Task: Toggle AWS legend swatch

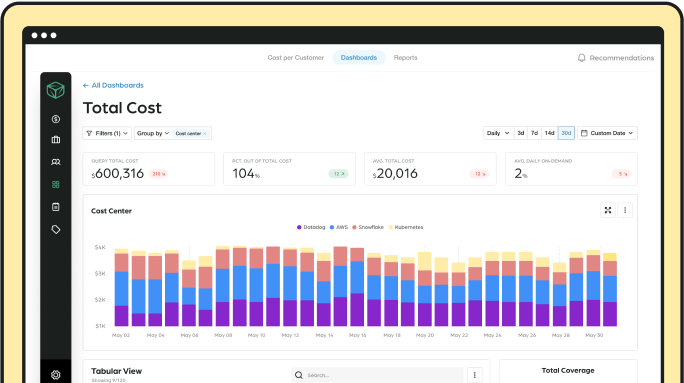Action: point(332,227)
